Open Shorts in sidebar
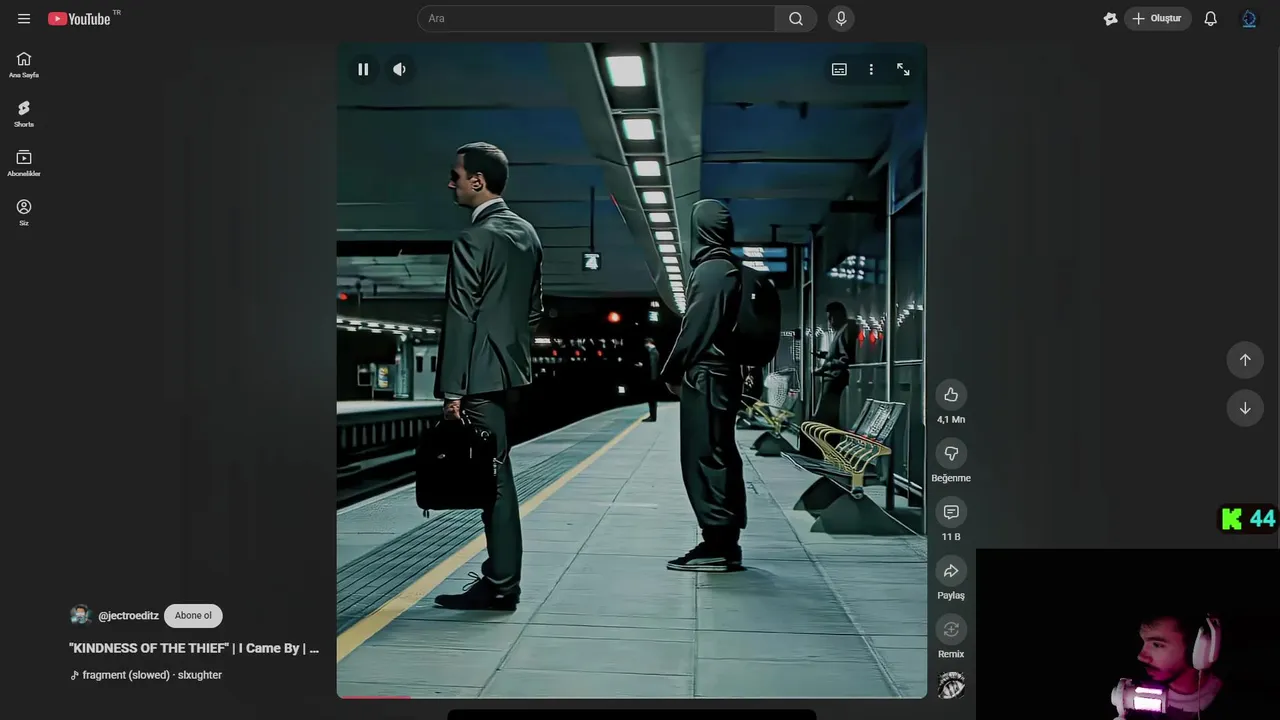Viewport: 1280px width, 720px height. point(24,114)
